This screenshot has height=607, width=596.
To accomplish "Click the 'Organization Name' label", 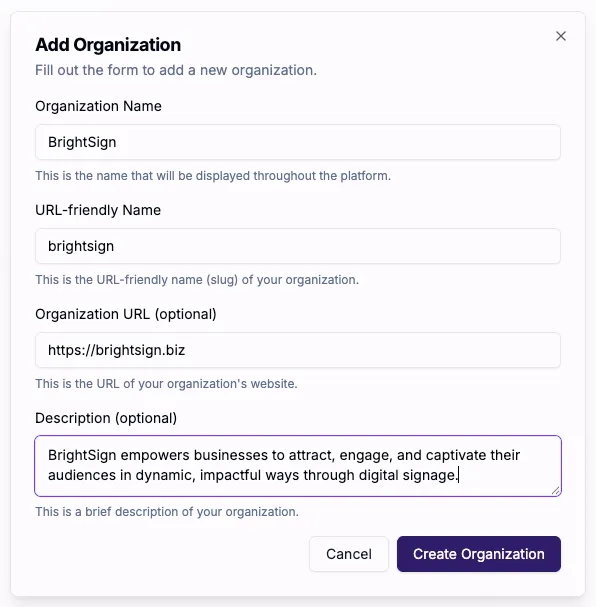I will pos(98,106).
